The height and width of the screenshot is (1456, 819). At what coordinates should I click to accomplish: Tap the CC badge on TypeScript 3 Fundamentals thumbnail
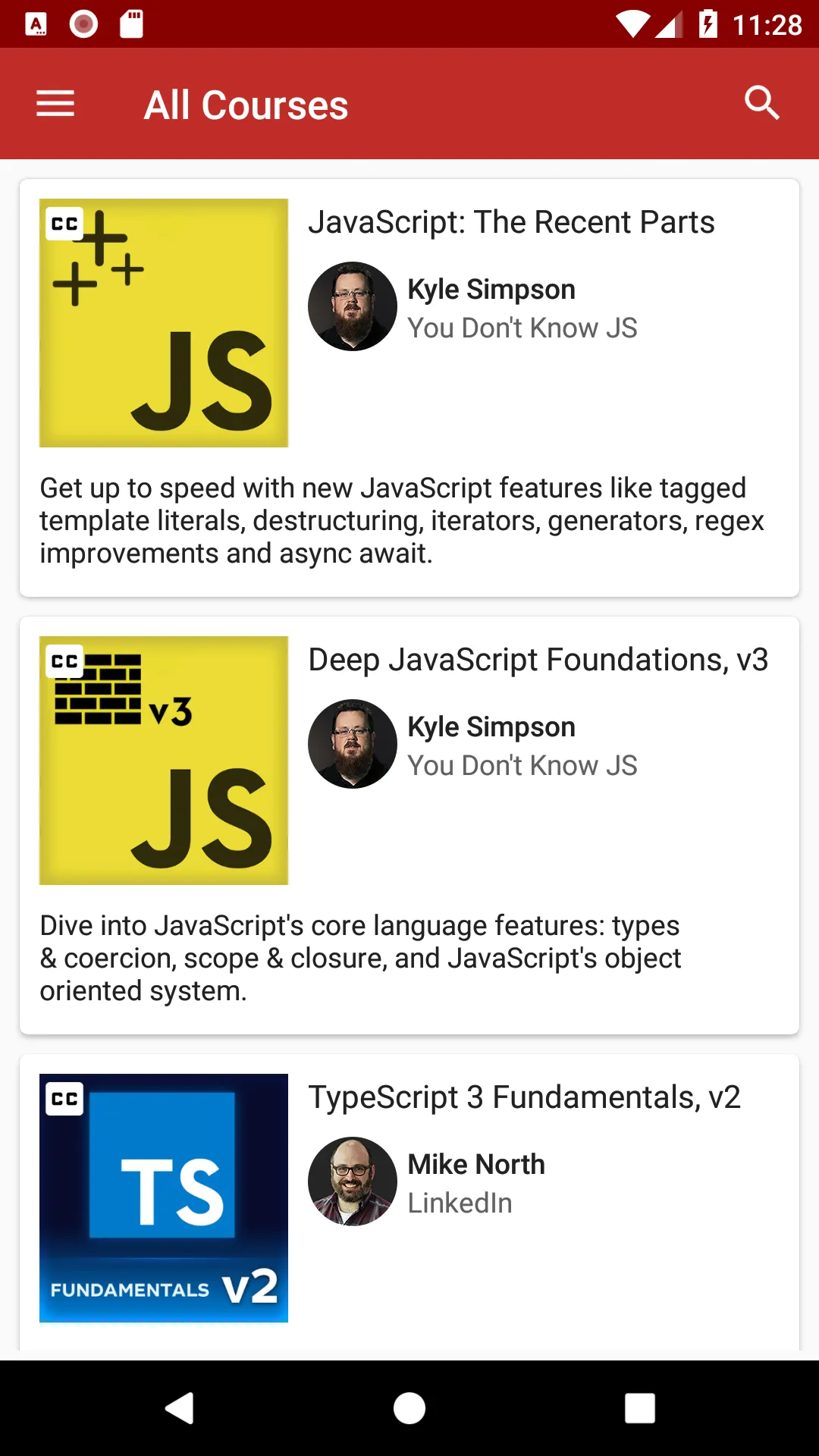pyautogui.click(x=64, y=1099)
